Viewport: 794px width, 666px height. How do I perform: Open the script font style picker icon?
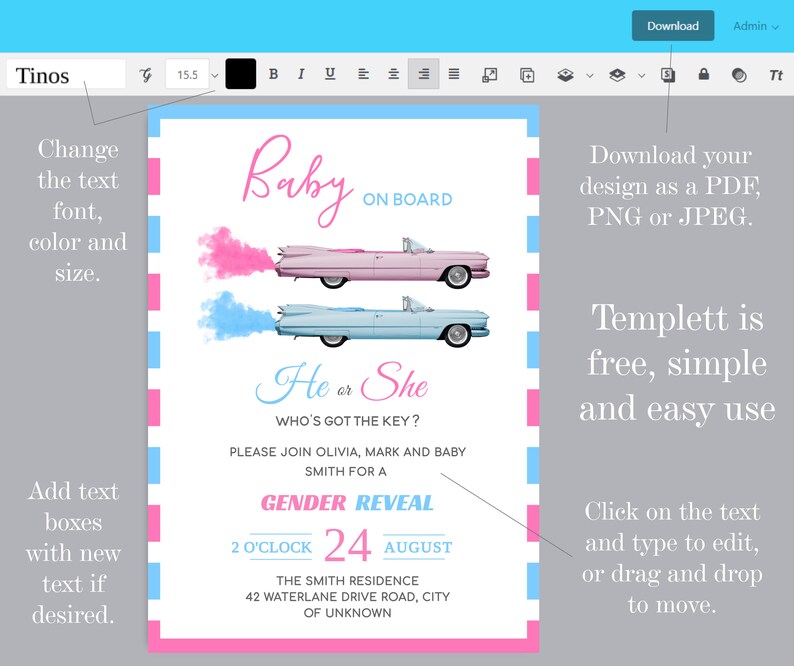point(146,75)
